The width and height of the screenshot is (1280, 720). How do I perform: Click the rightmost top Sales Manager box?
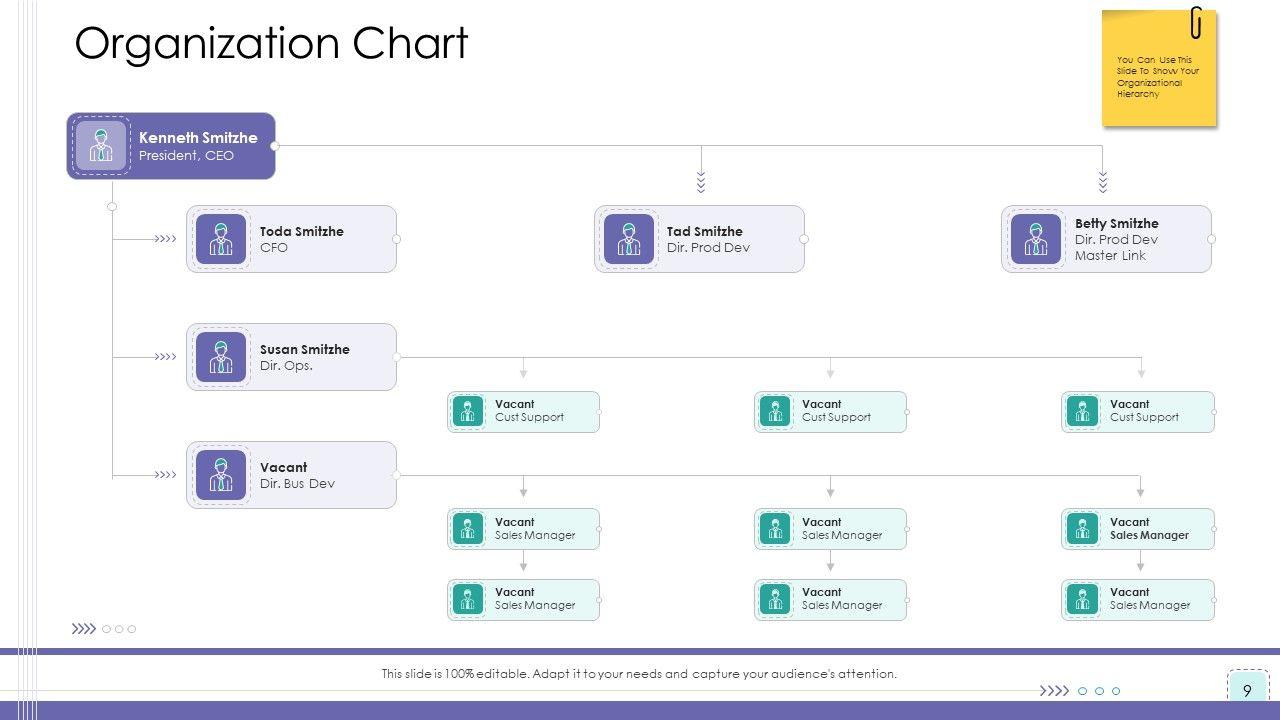1138,529
